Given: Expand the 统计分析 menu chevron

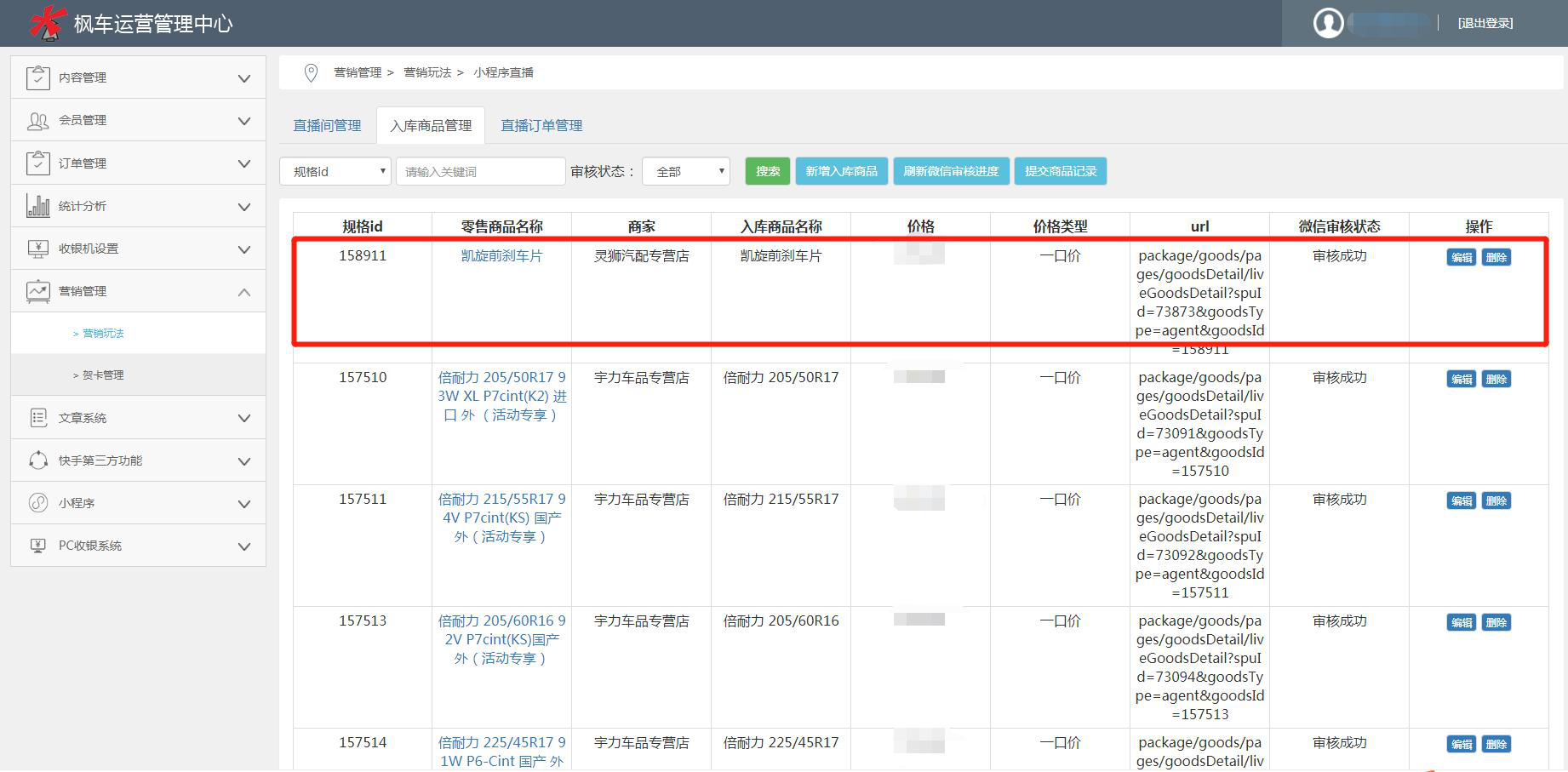Looking at the screenshot, I should [244, 207].
